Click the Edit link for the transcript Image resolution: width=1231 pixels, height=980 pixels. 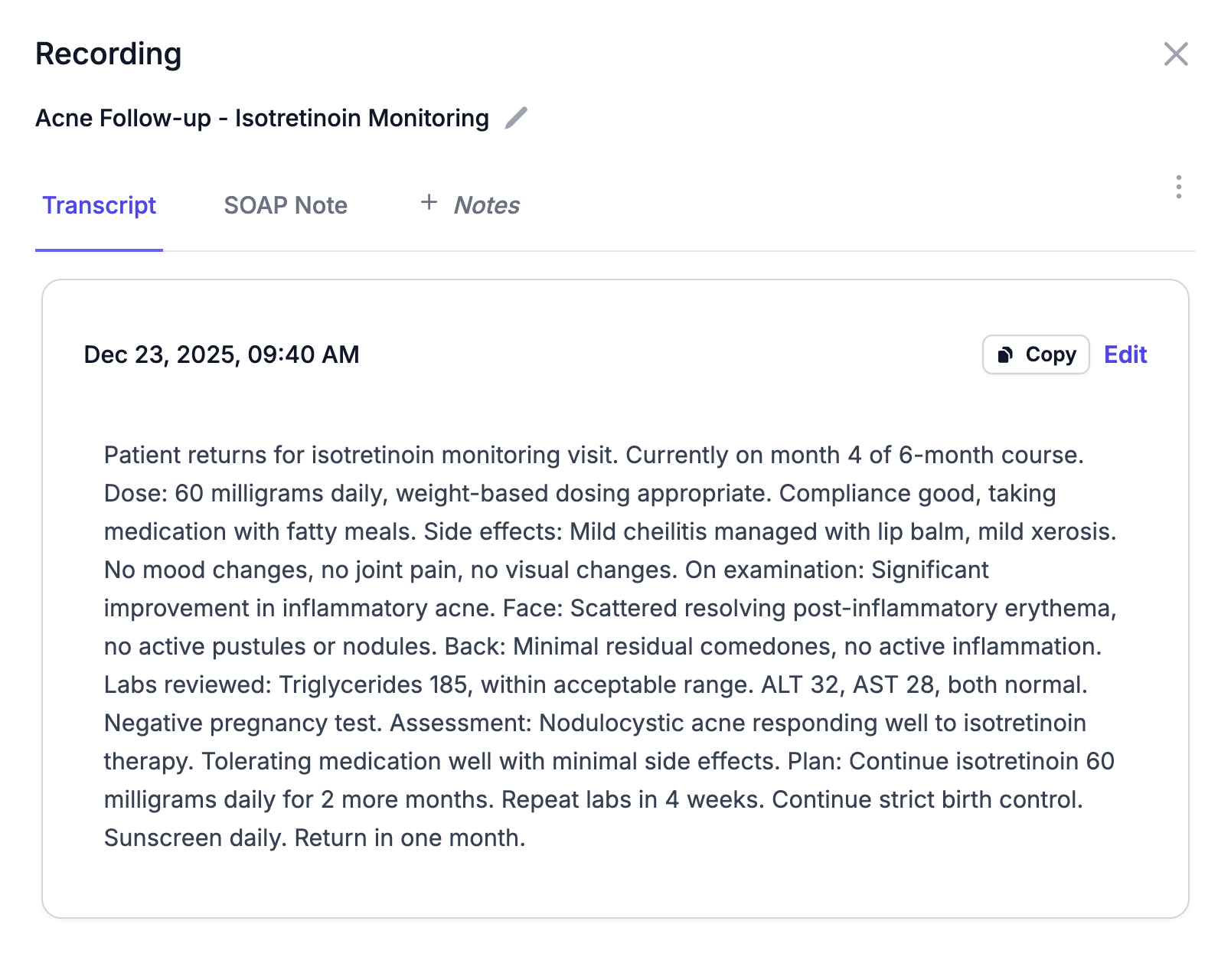click(x=1125, y=354)
